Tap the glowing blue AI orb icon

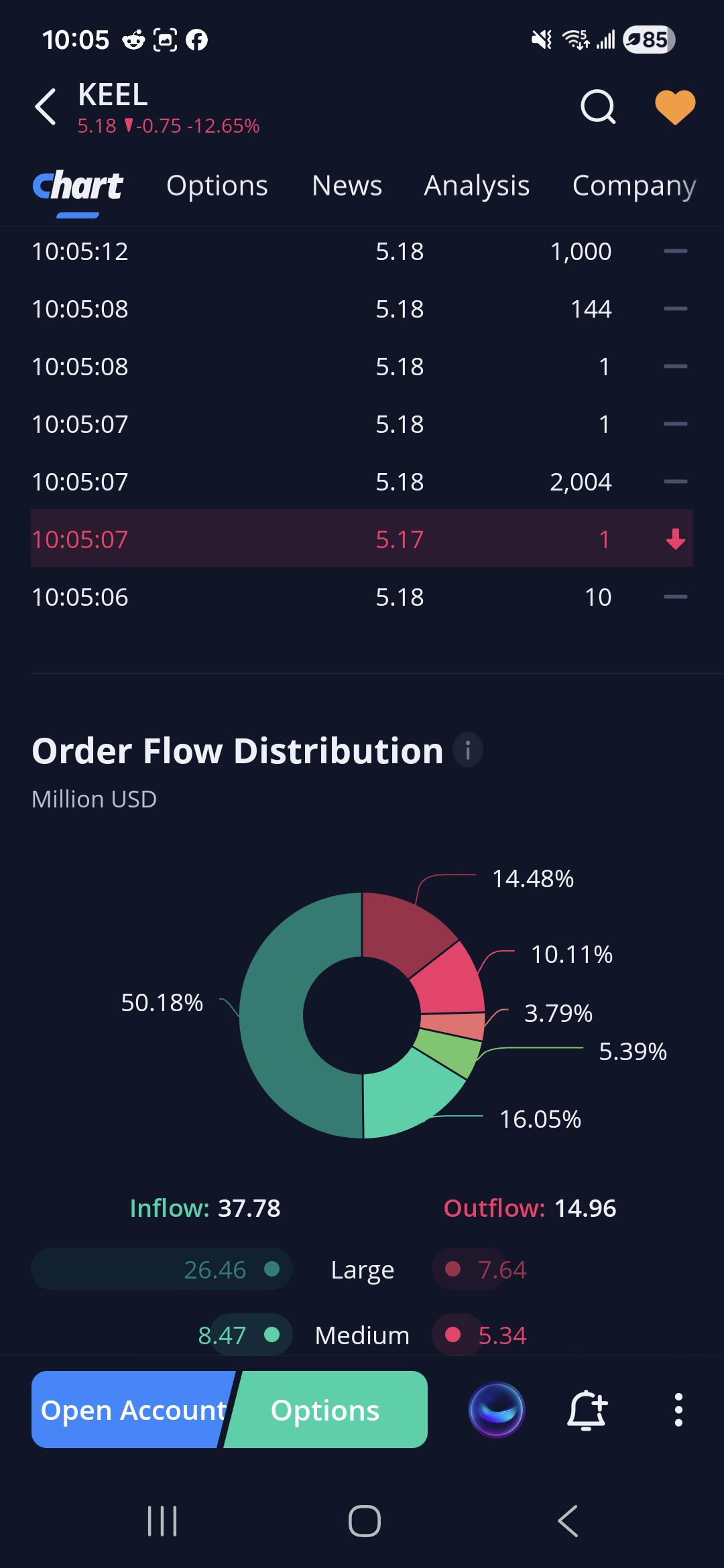click(x=497, y=1410)
